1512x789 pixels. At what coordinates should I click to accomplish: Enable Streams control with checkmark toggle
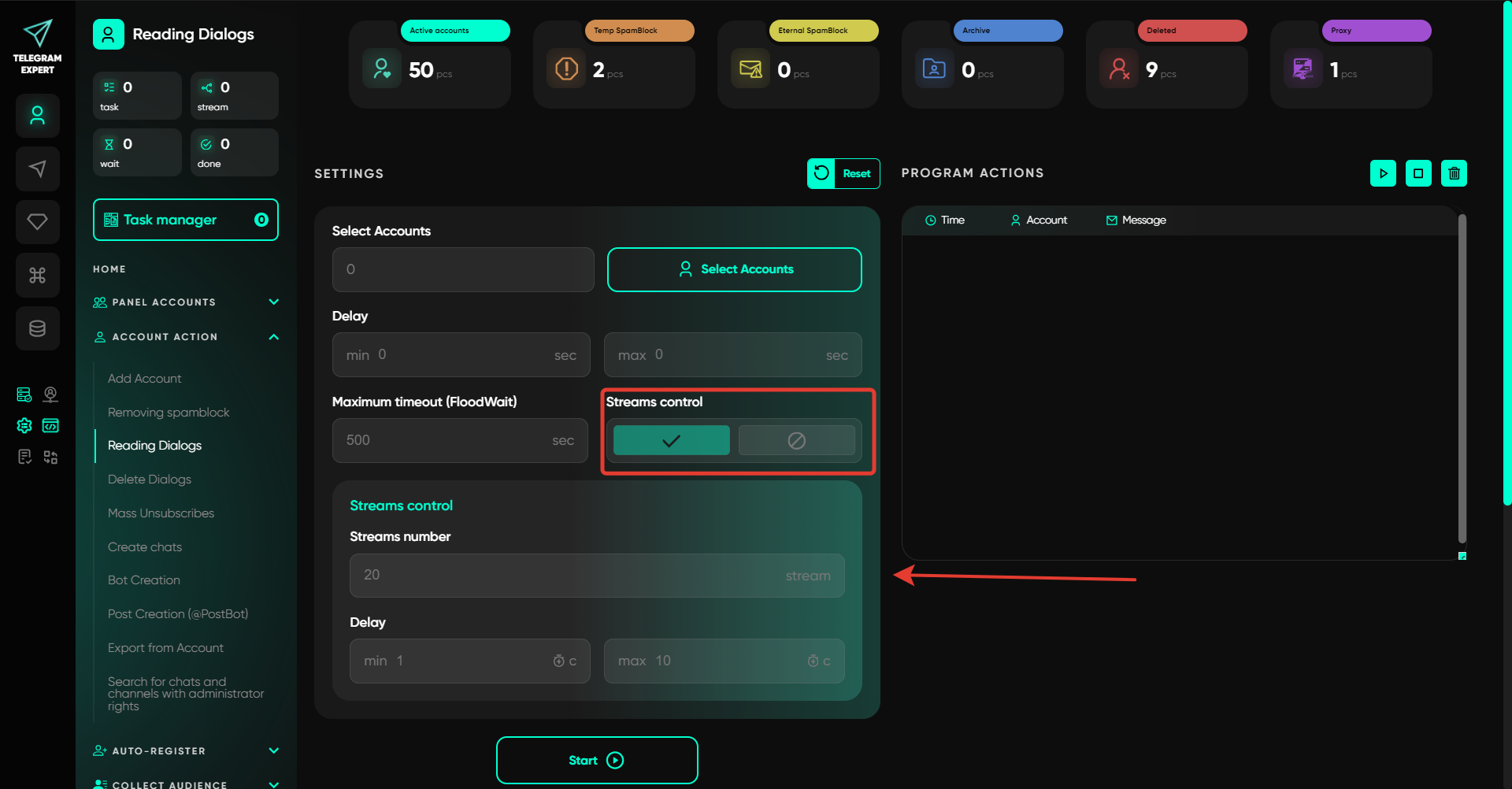pyautogui.click(x=671, y=440)
